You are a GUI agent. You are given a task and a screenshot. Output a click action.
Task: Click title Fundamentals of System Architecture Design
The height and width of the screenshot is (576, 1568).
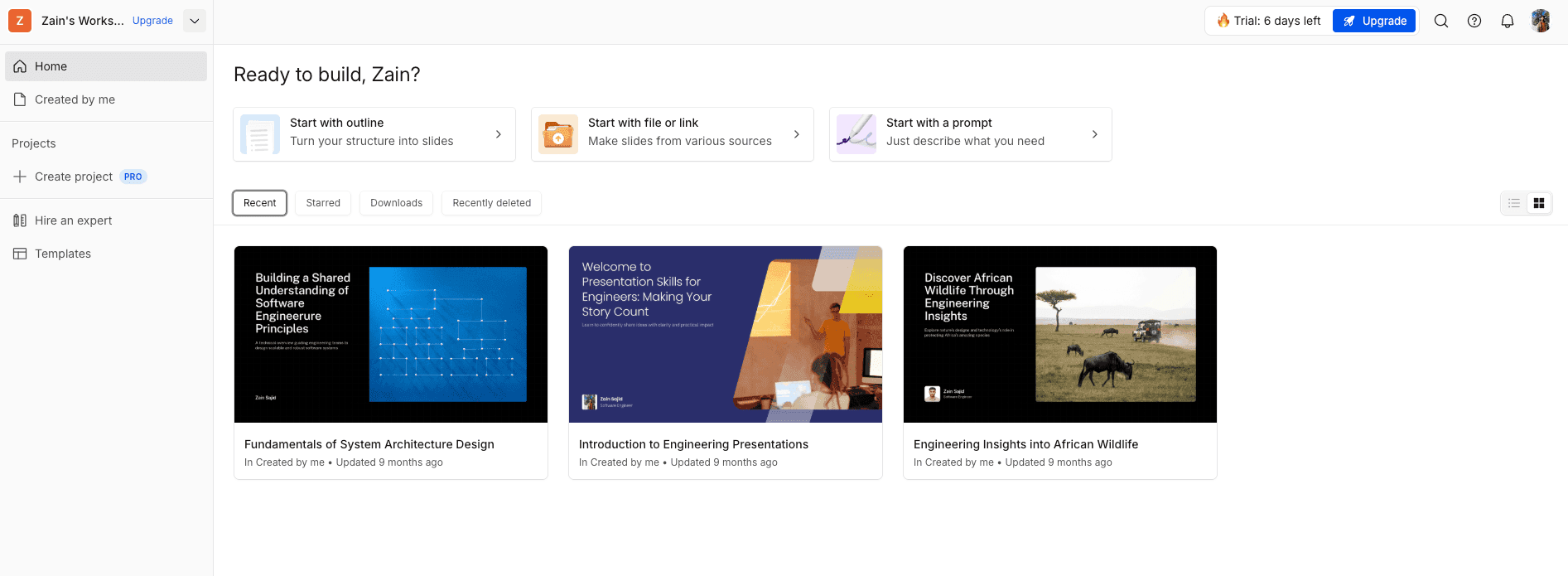(x=369, y=444)
